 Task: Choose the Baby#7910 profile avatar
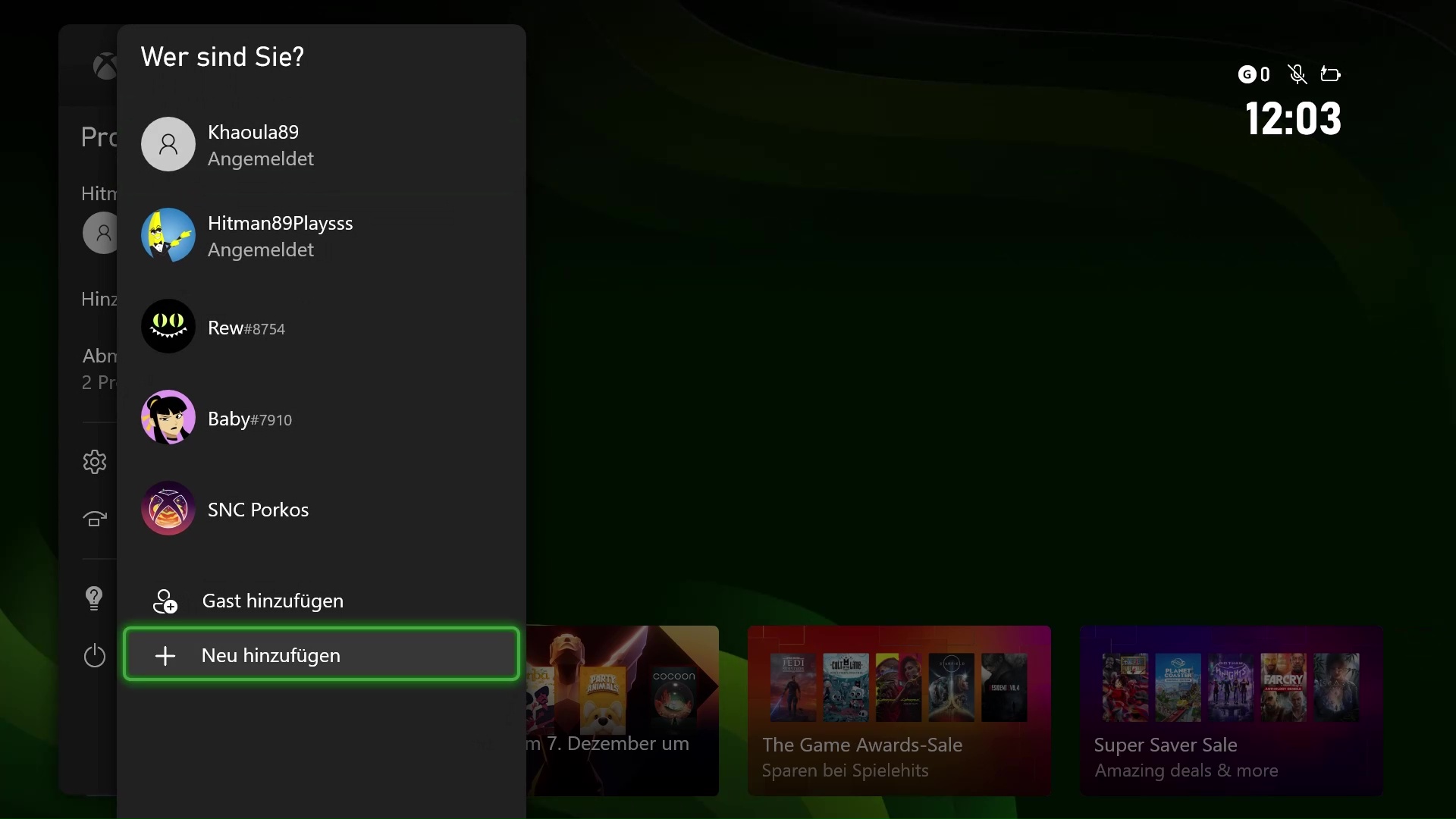(x=168, y=417)
